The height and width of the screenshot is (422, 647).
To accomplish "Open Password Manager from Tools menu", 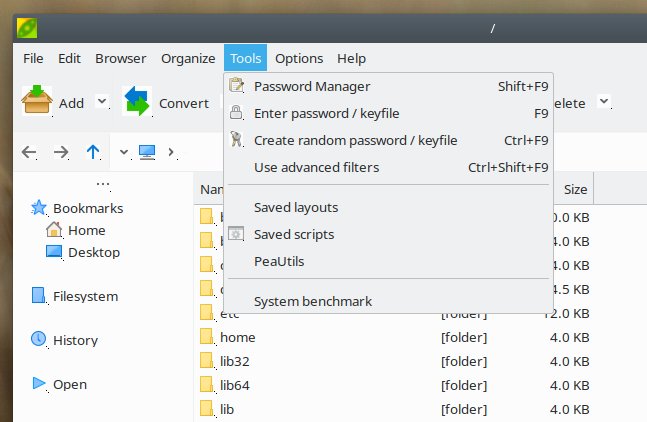I will click(312, 86).
